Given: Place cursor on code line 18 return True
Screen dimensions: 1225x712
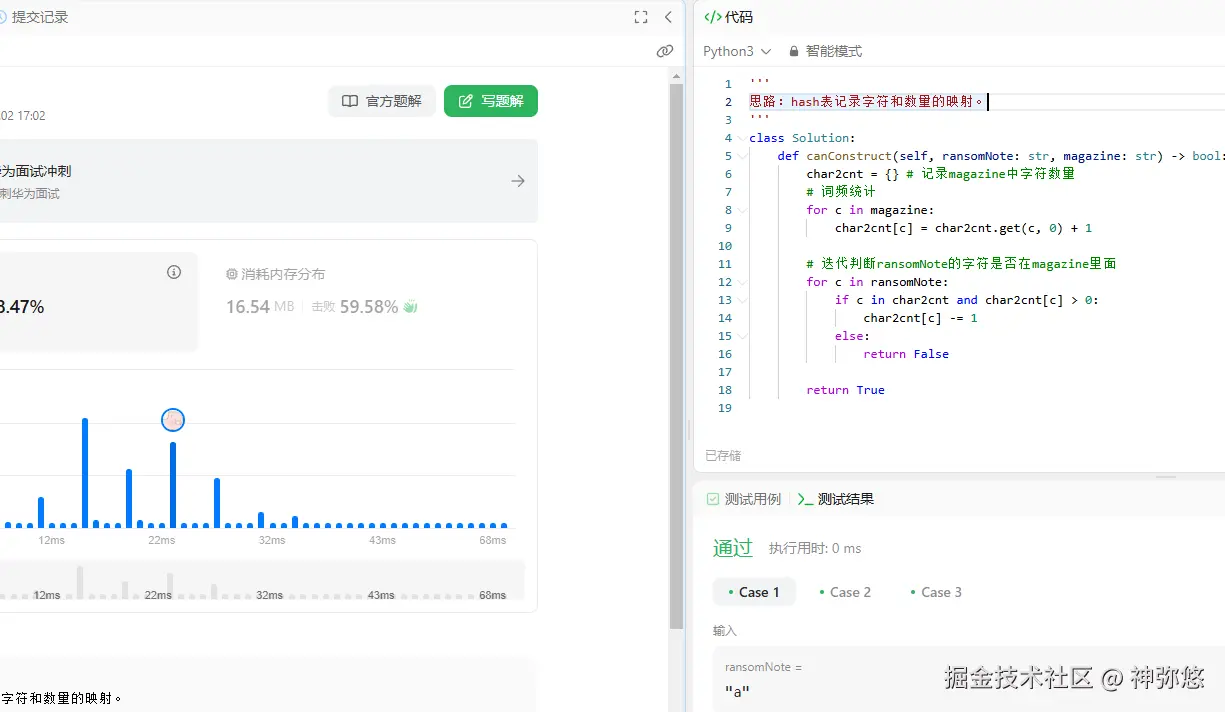Looking at the screenshot, I should 845,390.
